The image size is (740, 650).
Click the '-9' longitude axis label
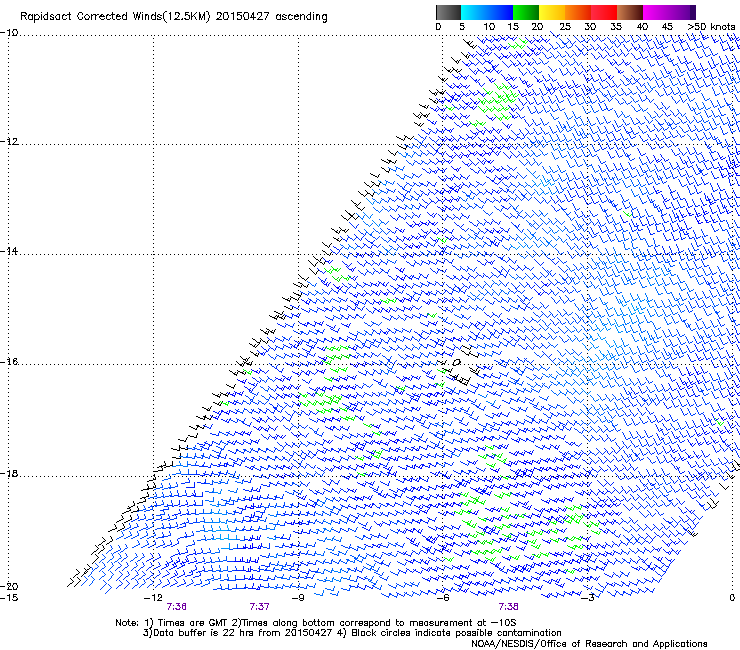[x=298, y=598]
